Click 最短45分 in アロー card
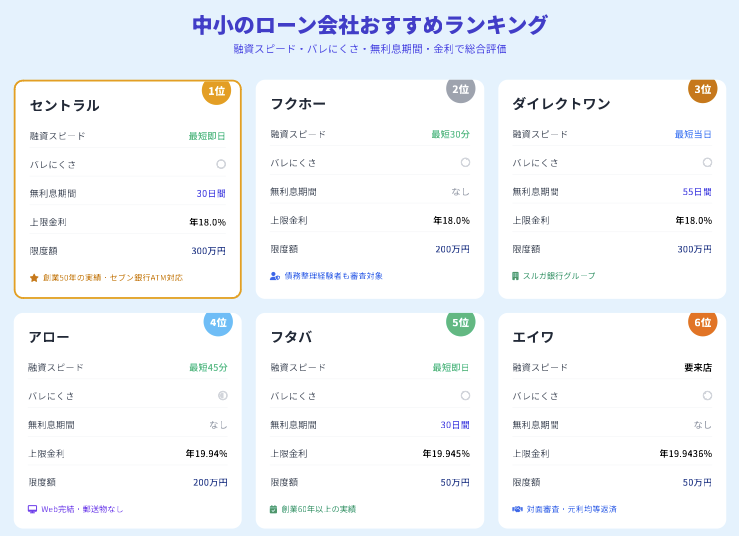This screenshot has height=536, width=739. (208, 367)
